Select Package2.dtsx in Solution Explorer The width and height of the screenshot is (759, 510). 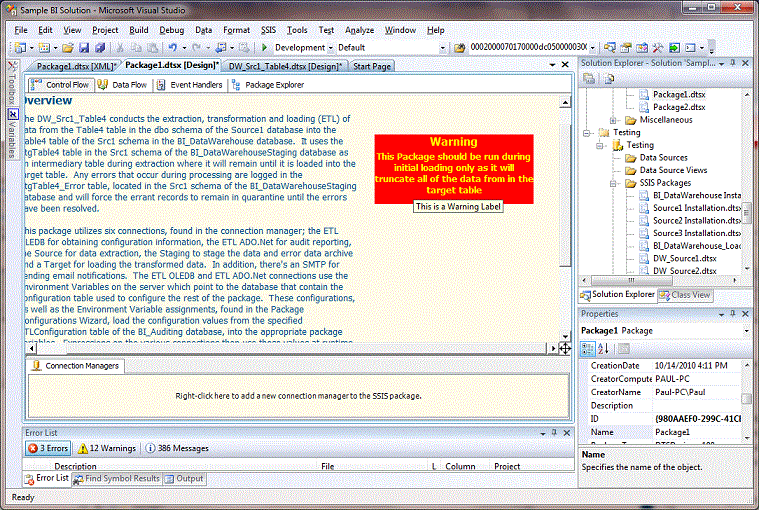pos(679,107)
